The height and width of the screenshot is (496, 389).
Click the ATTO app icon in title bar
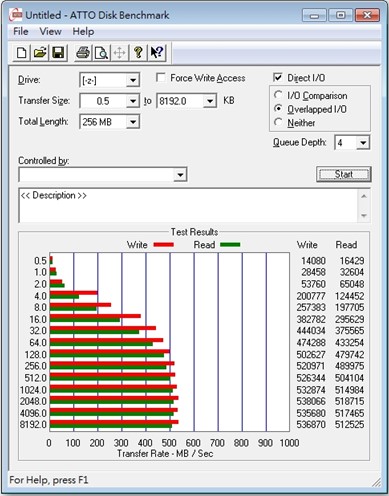click(16, 15)
